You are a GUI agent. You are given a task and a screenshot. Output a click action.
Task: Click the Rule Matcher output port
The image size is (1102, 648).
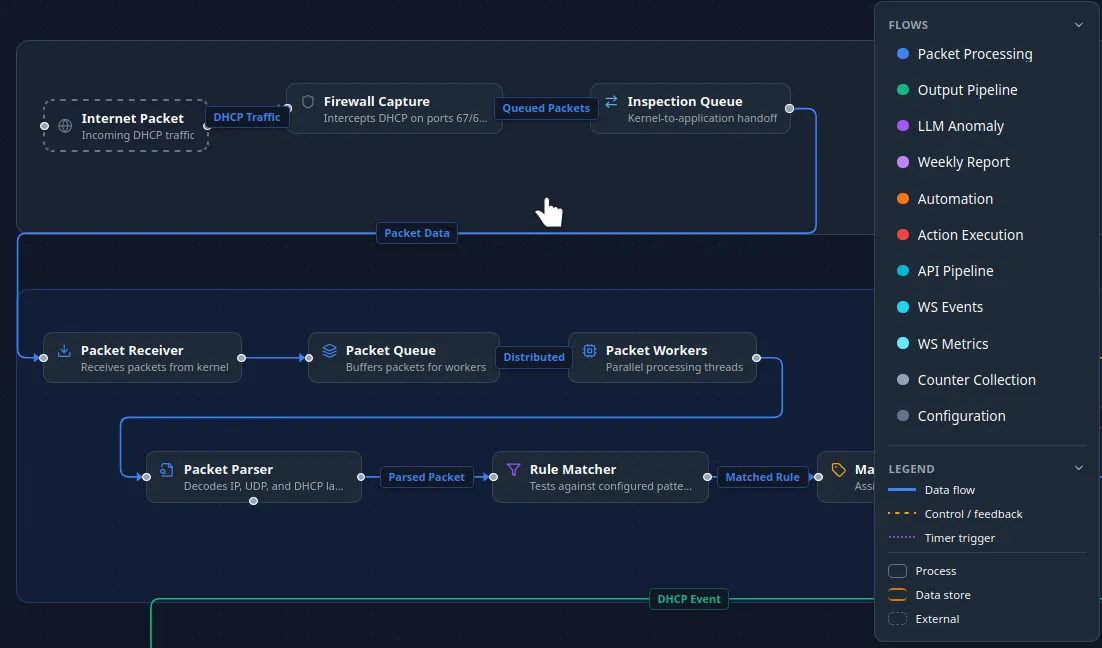coord(708,477)
